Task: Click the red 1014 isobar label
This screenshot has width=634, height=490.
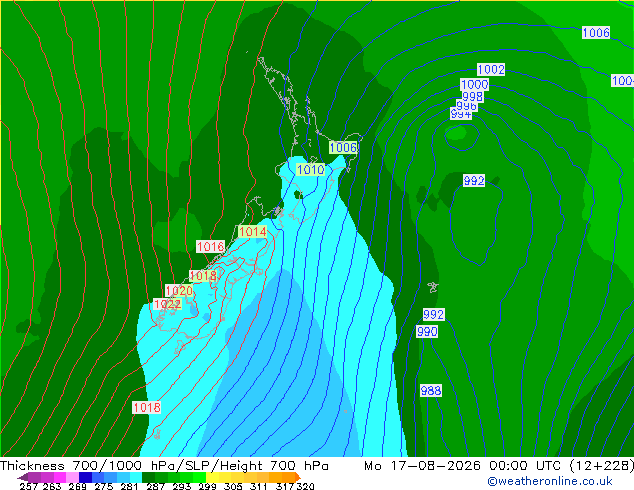Action: 253,232
